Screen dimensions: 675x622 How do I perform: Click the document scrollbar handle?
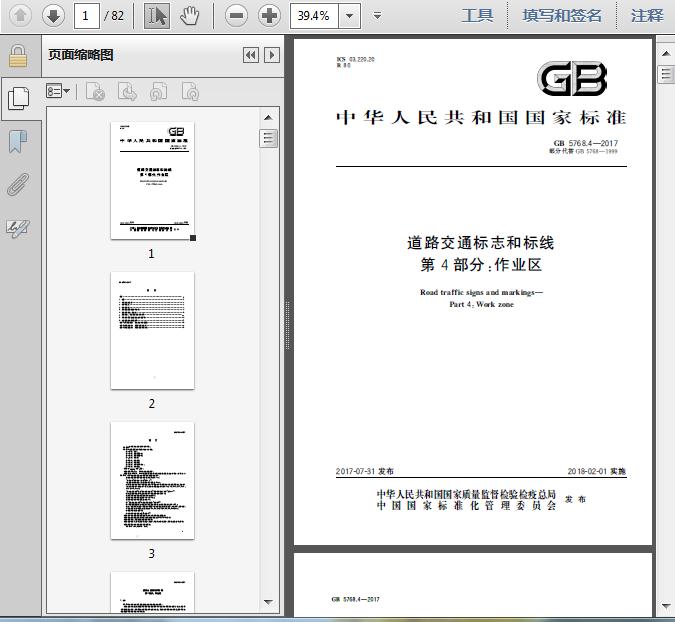(666, 74)
